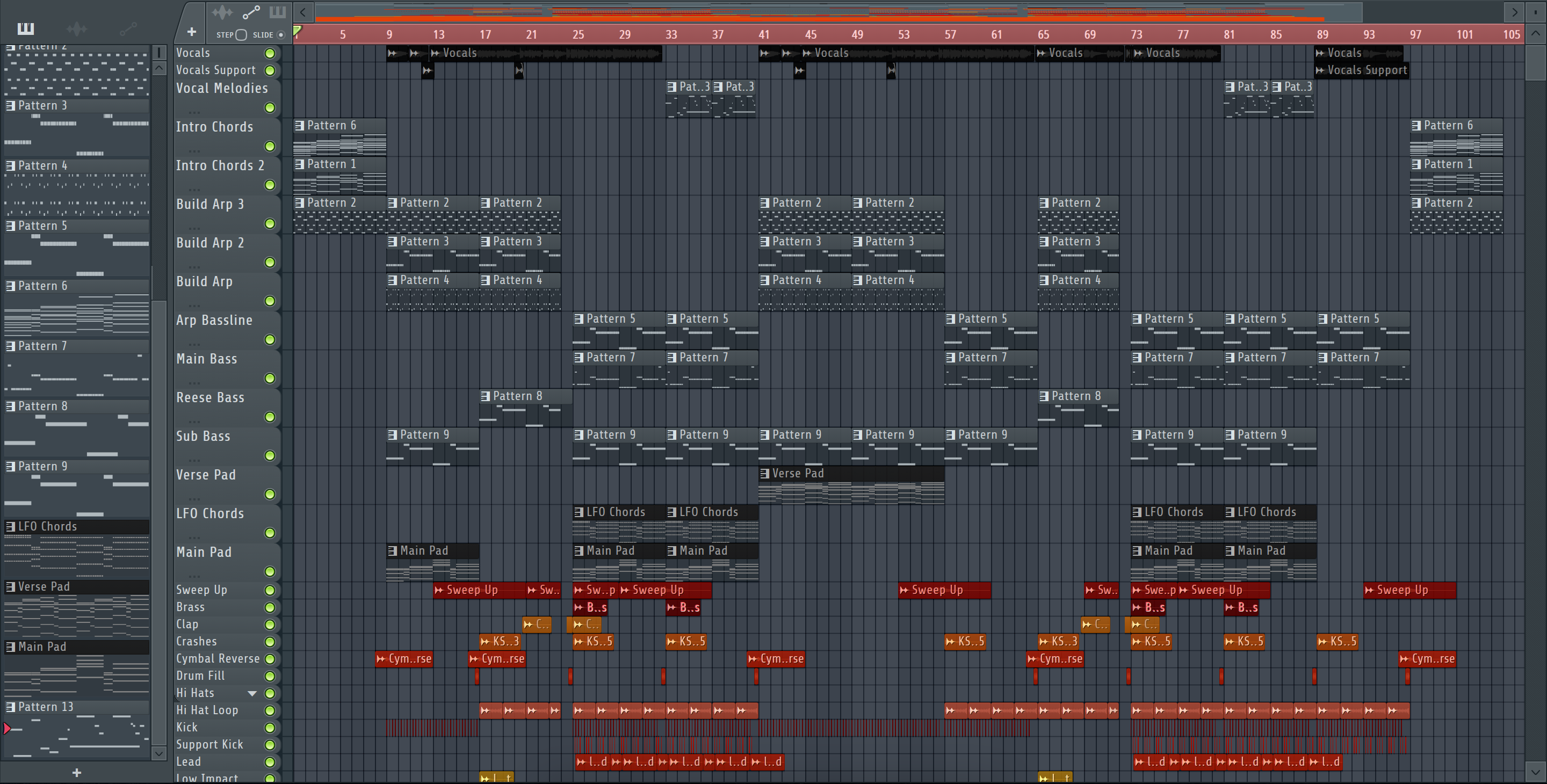Mute the Reese Bass track
The image size is (1547, 784).
(270, 417)
